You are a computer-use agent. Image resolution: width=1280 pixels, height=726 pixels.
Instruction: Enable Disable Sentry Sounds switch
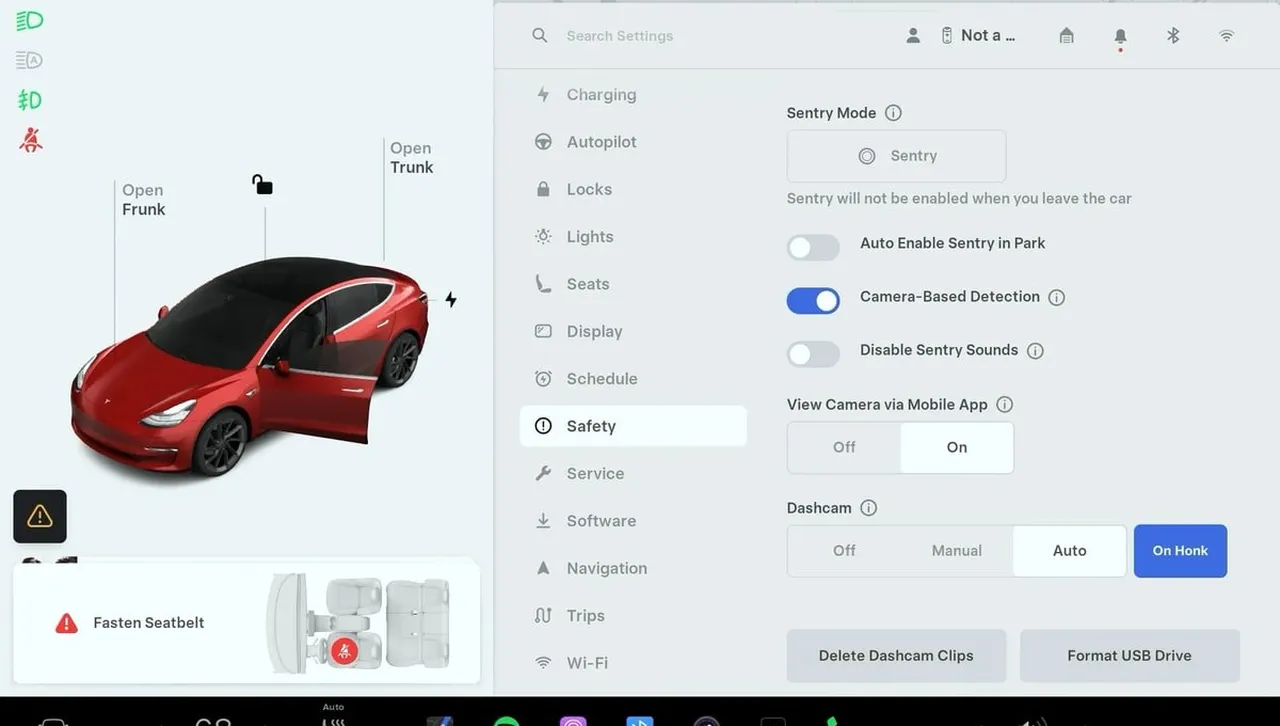[x=813, y=354]
